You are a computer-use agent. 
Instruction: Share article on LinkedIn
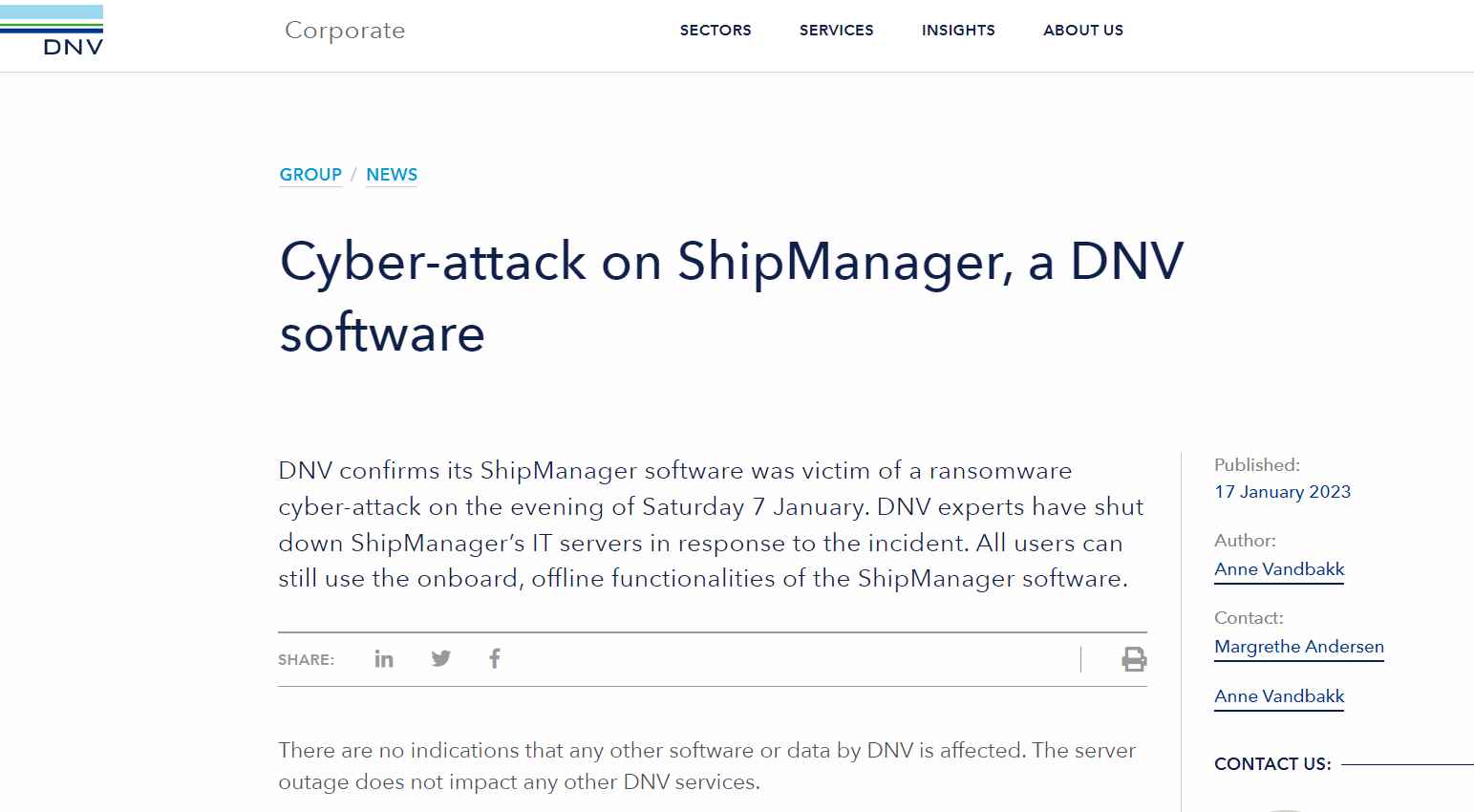pos(384,658)
